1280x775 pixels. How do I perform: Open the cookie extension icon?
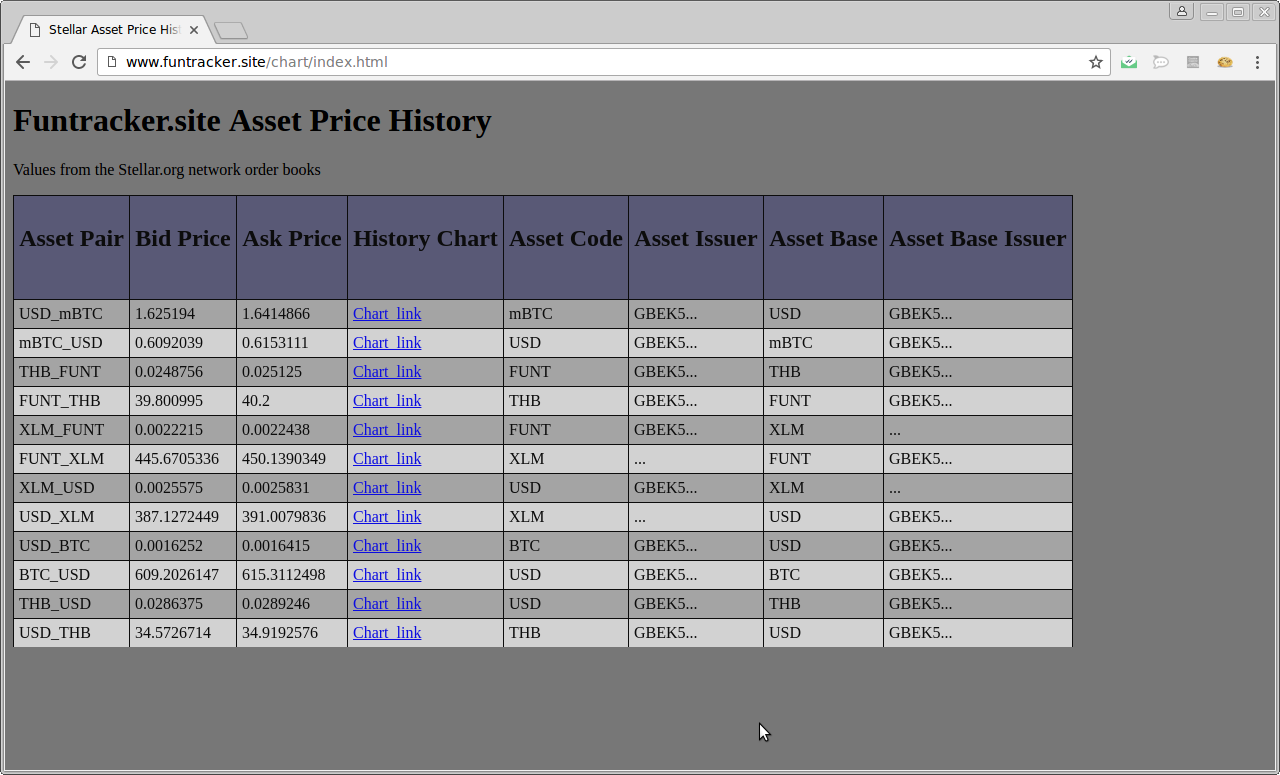coord(1225,62)
